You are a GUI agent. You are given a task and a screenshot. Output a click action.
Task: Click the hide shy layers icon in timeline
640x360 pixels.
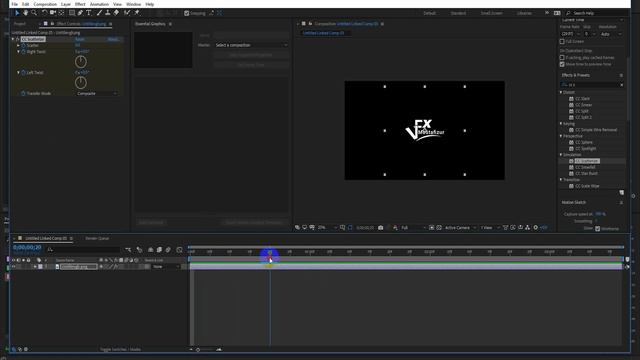[x=151, y=250]
